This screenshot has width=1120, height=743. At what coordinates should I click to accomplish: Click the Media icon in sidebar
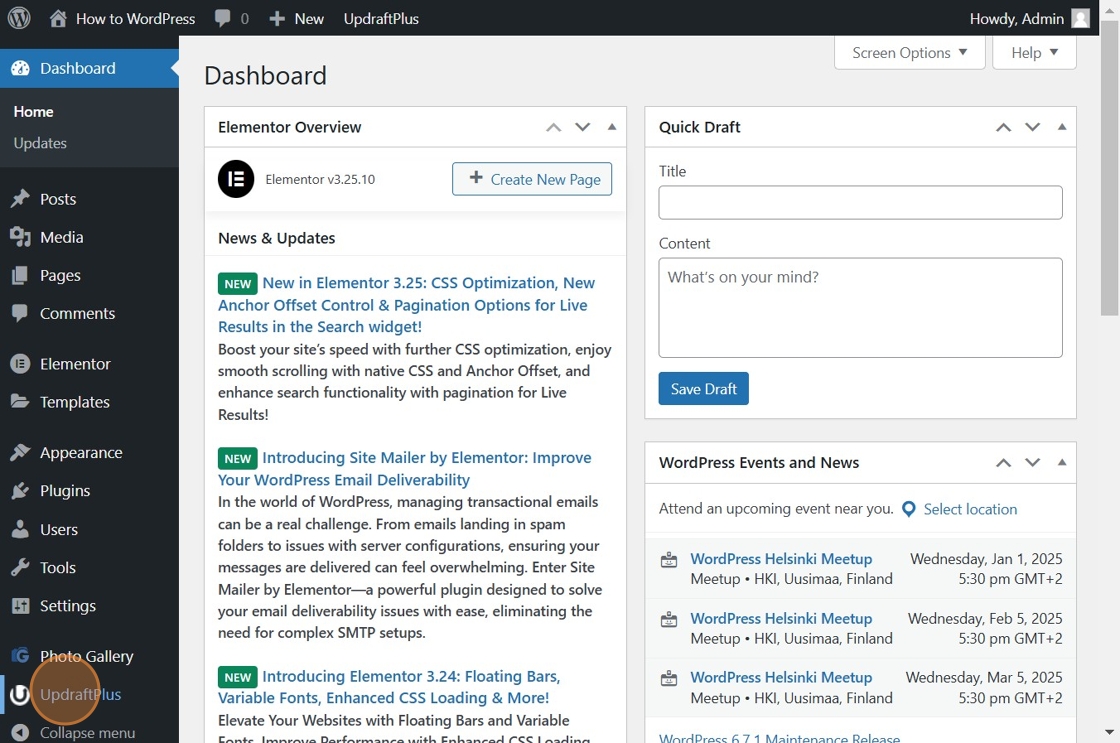tap(20, 237)
